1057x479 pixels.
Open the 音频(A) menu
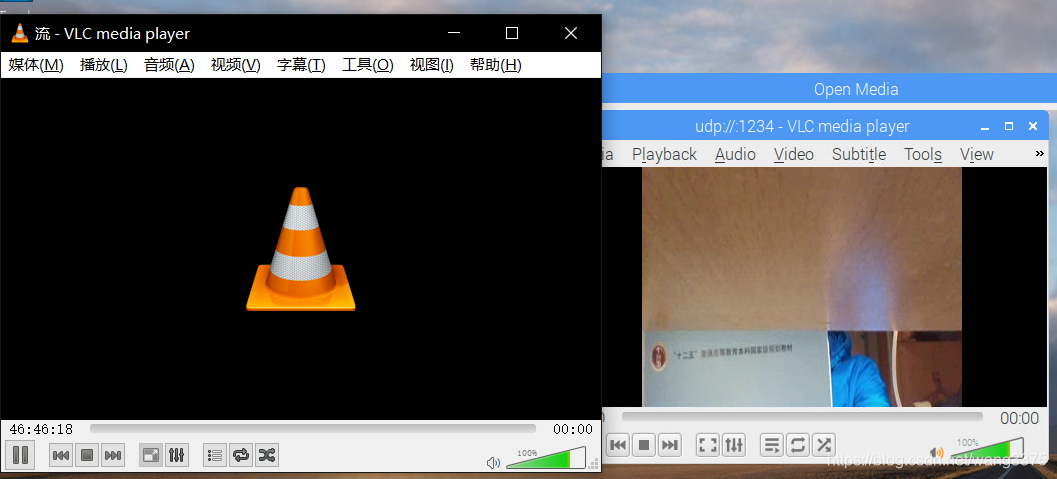point(169,65)
